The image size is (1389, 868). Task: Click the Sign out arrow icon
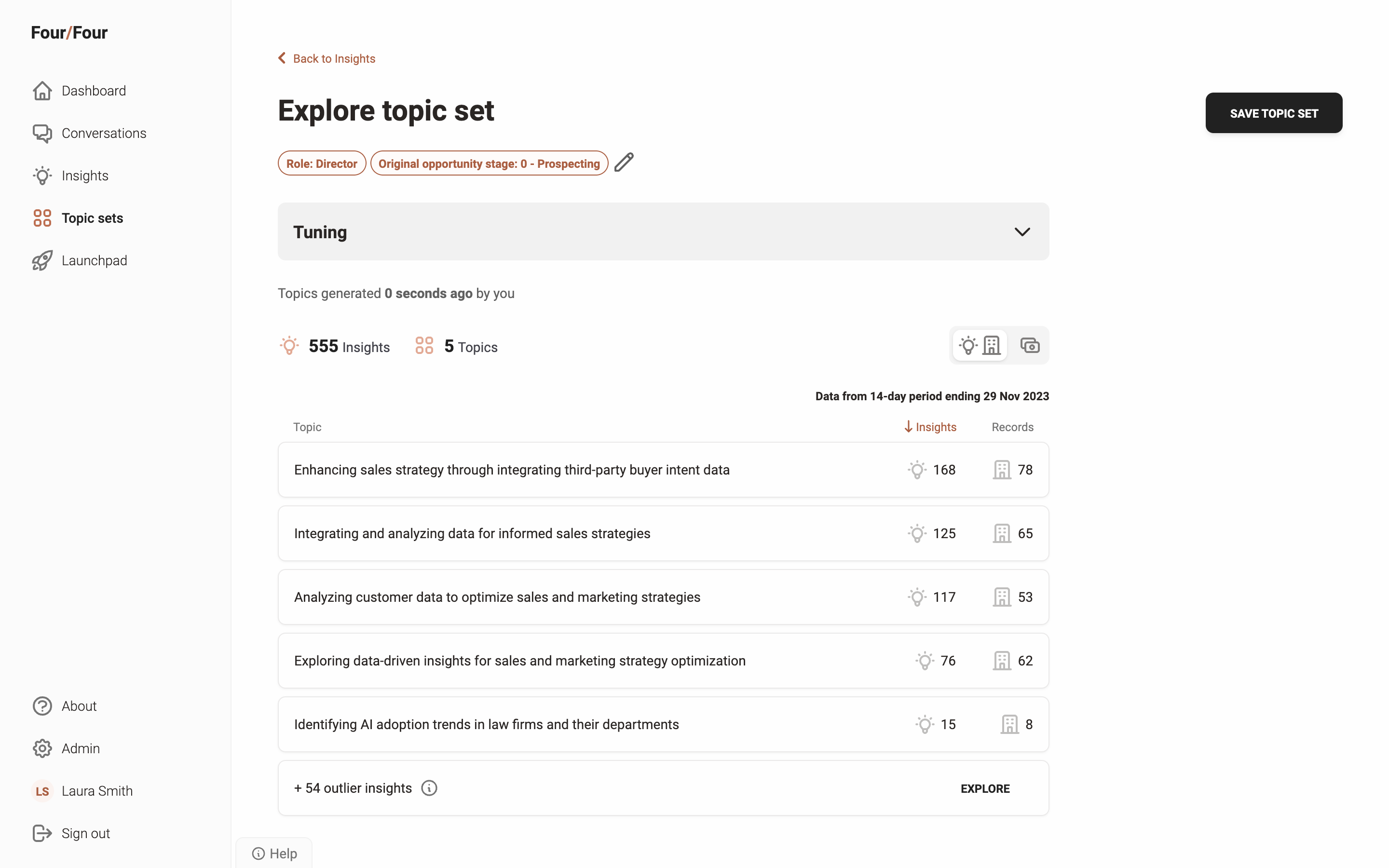42,833
